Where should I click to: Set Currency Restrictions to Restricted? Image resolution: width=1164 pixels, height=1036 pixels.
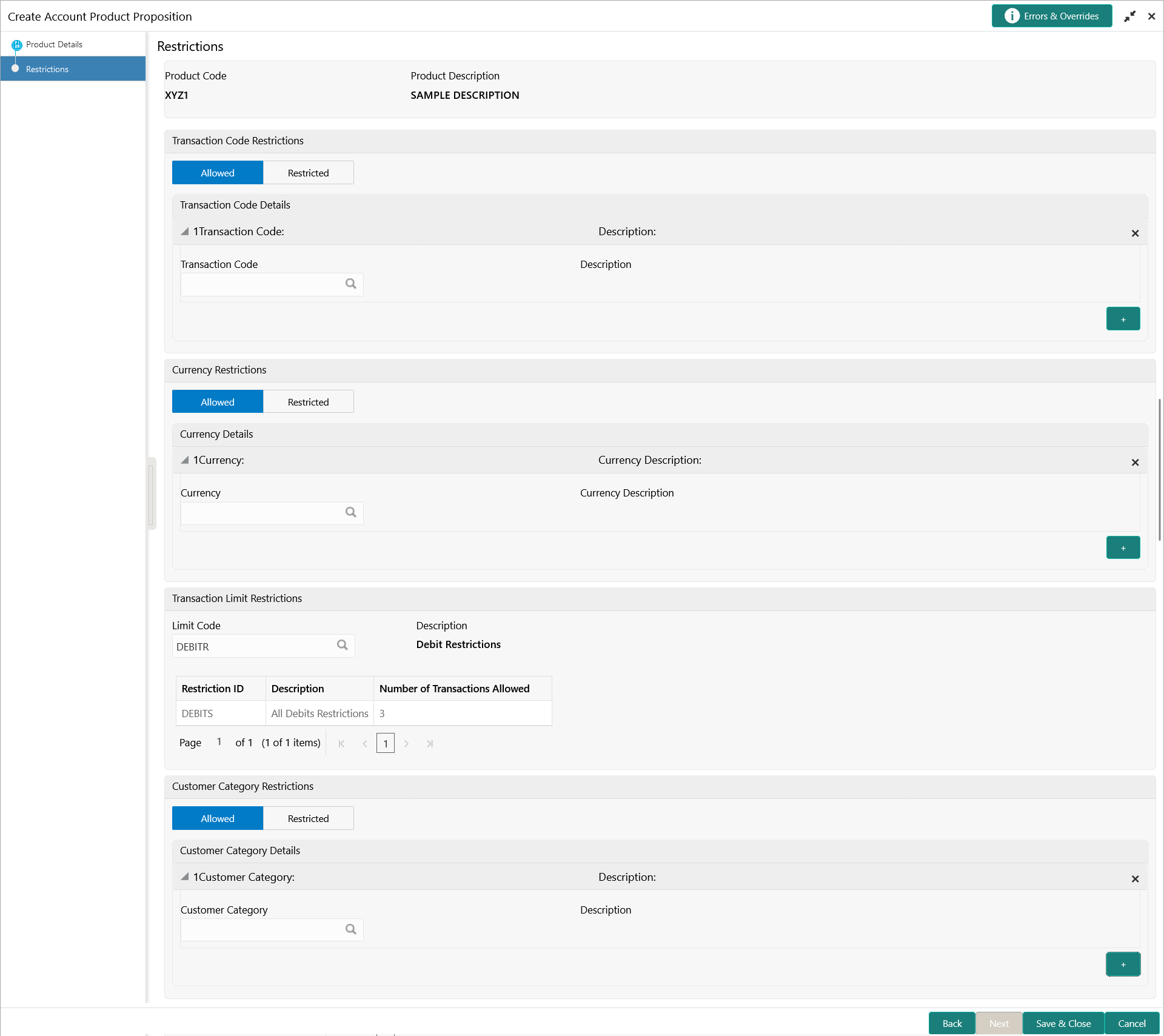[308, 402]
